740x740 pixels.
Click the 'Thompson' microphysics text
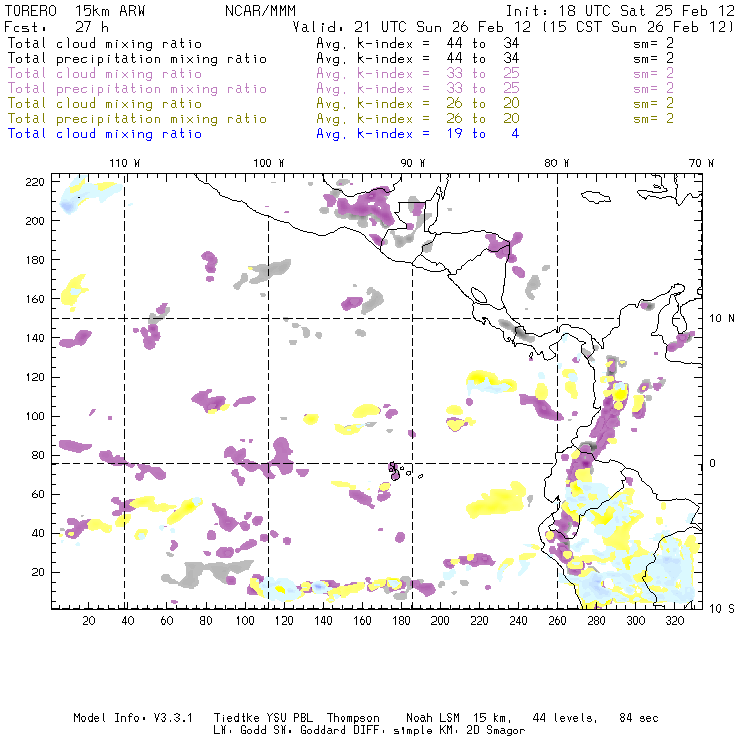[353, 718]
